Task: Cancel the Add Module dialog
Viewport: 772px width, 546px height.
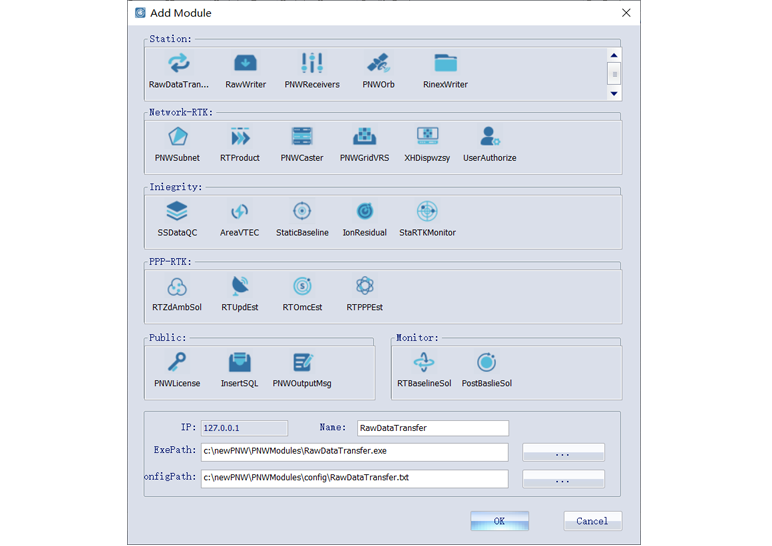Action: tap(592, 521)
